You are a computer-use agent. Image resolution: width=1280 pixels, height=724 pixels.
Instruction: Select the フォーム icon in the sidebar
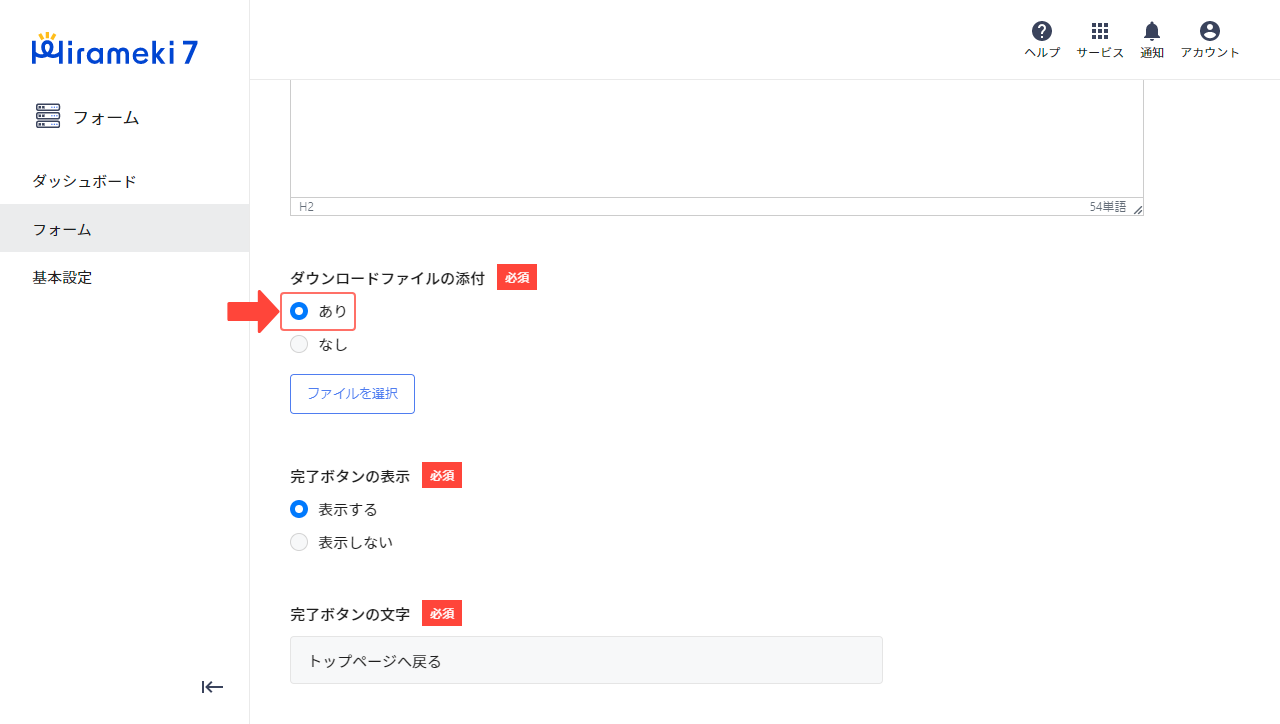tap(47, 116)
